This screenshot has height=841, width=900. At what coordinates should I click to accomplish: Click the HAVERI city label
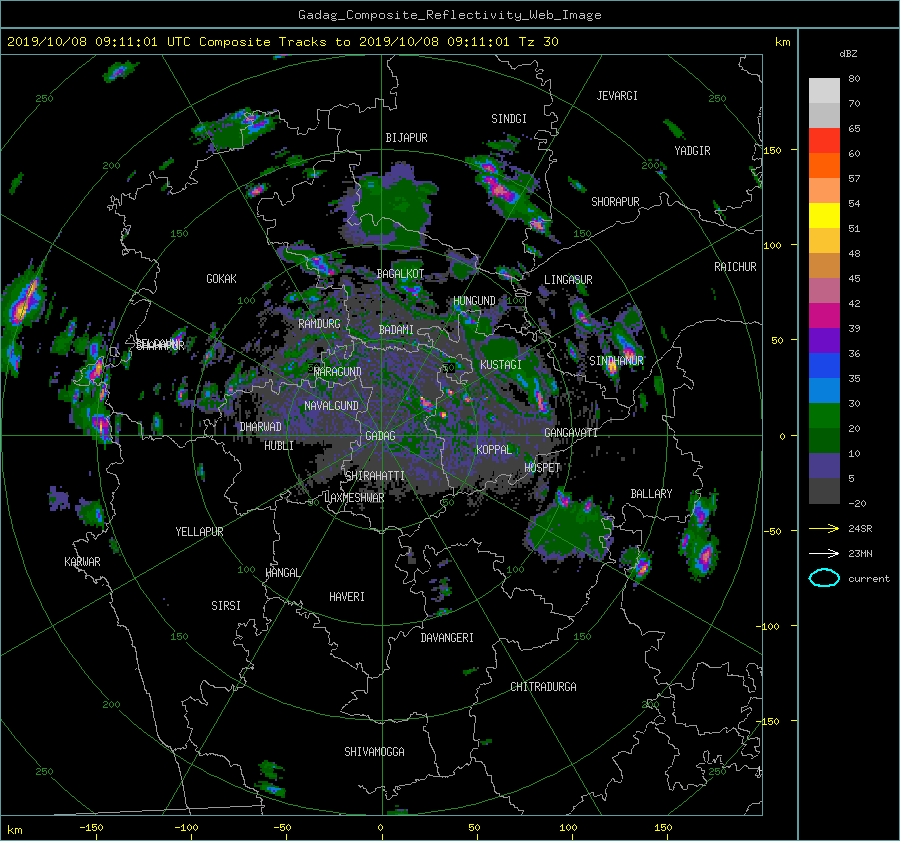(347, 597)
